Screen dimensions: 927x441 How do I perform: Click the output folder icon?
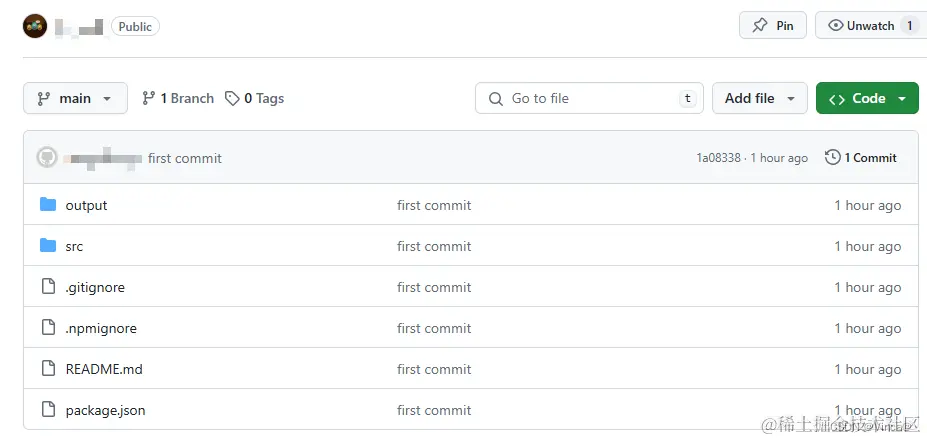[48, 205]
